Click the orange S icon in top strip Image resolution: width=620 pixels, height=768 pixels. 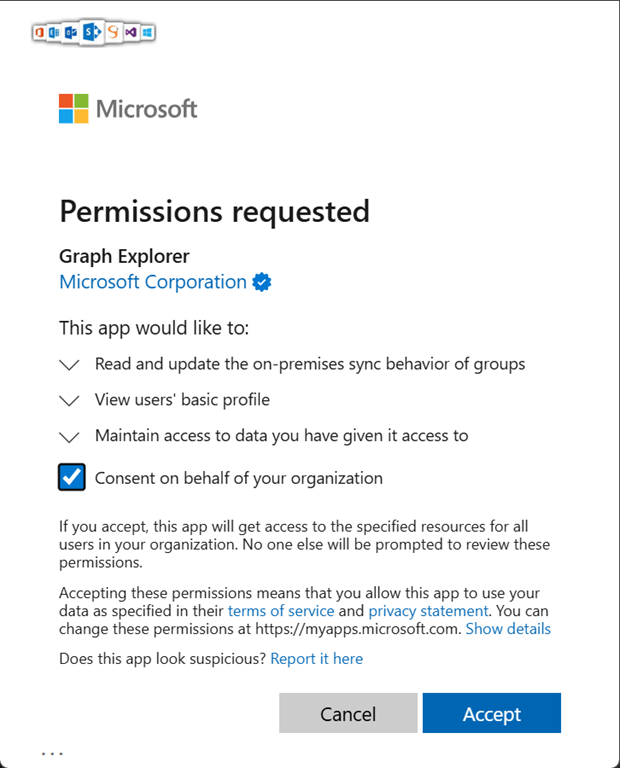[113, 33]
